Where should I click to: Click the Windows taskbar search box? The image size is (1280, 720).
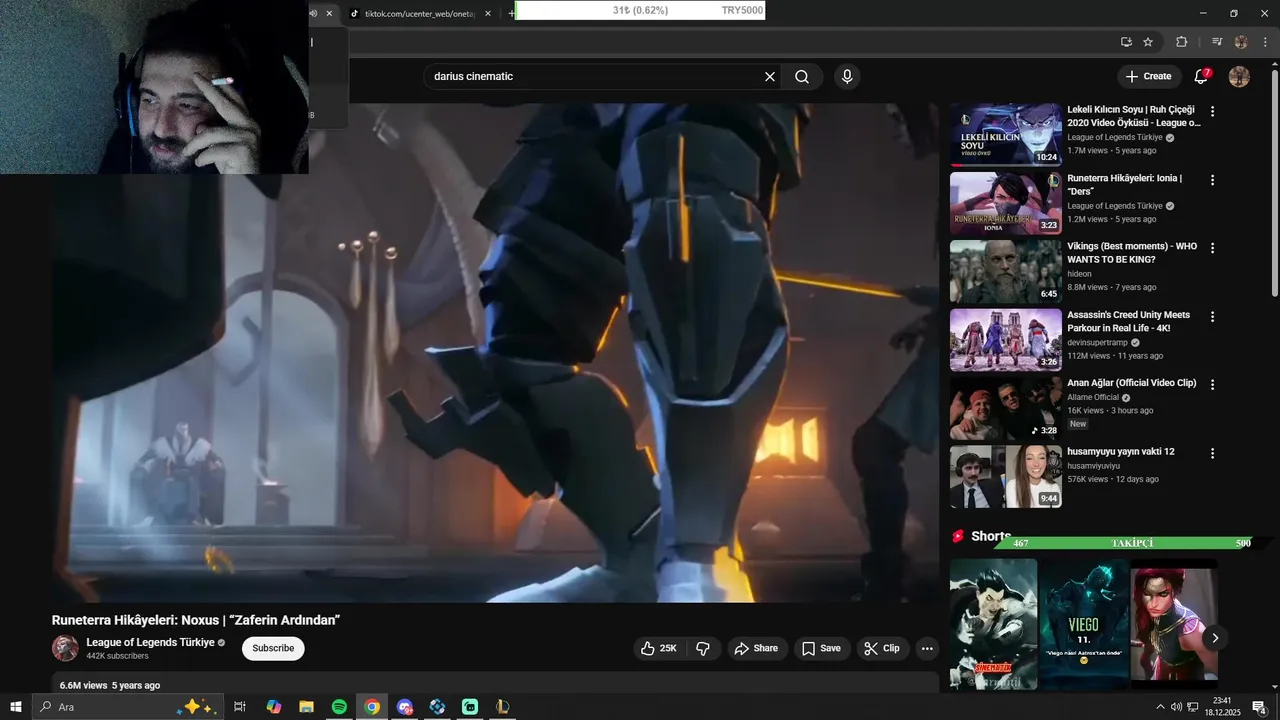point(127,707)
